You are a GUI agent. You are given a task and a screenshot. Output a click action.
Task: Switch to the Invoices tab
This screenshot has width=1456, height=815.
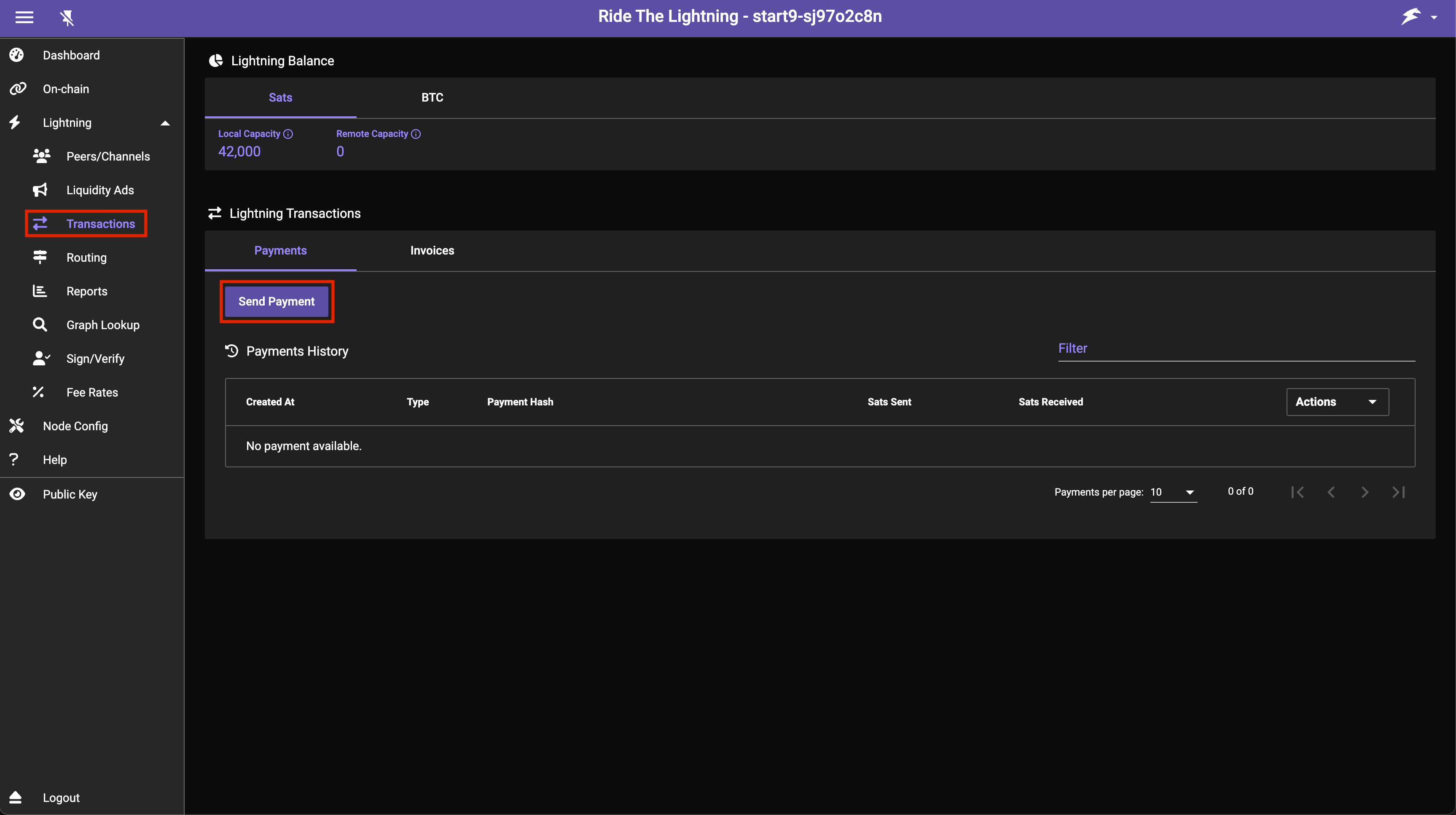(x=432, y=250)
